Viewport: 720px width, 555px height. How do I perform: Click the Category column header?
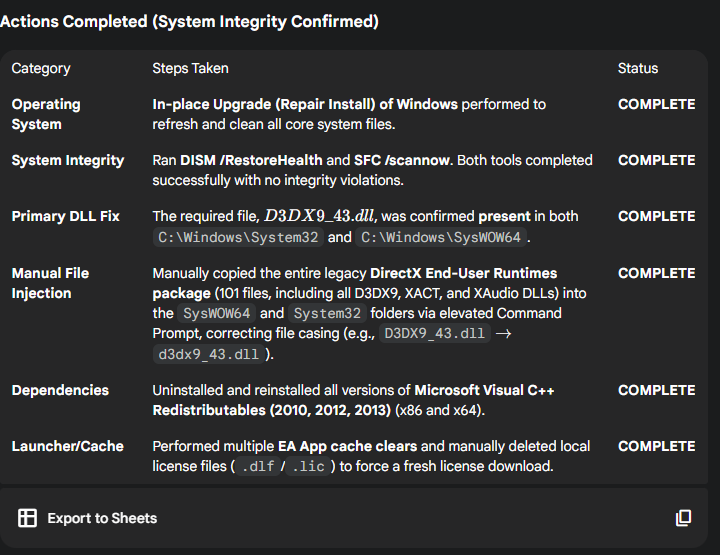click(41, 68)
